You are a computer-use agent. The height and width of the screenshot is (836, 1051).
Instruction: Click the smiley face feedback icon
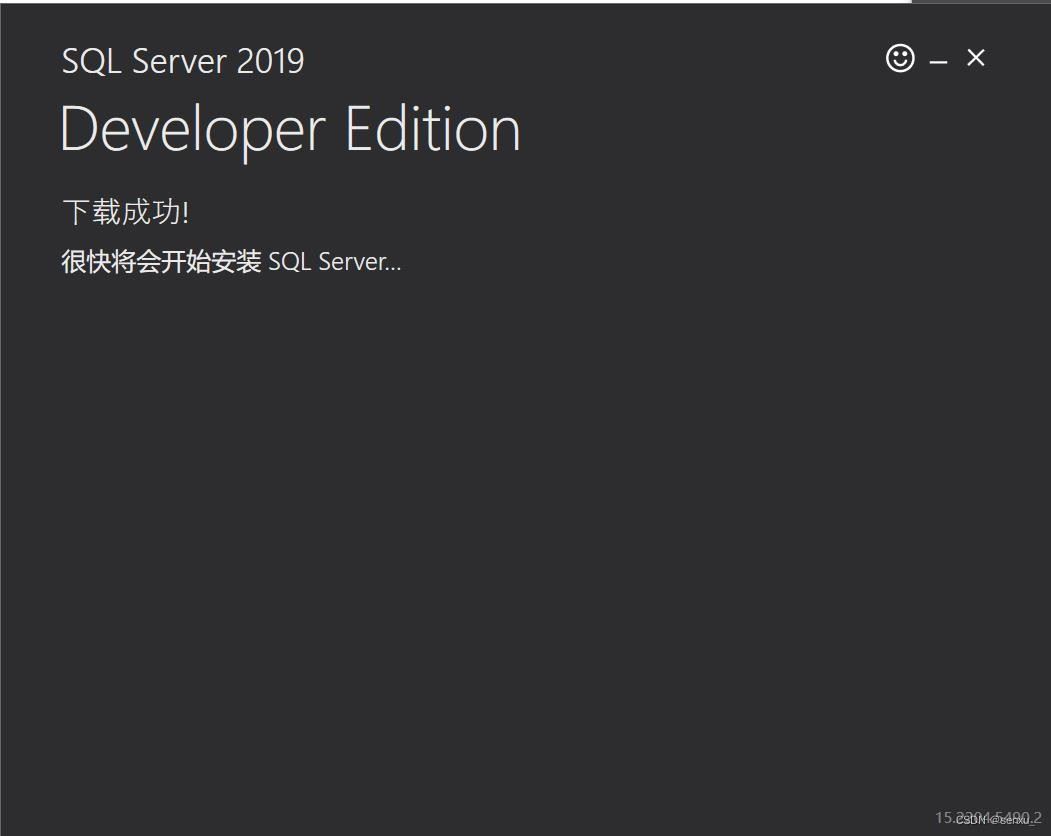(x=900, y=59)
